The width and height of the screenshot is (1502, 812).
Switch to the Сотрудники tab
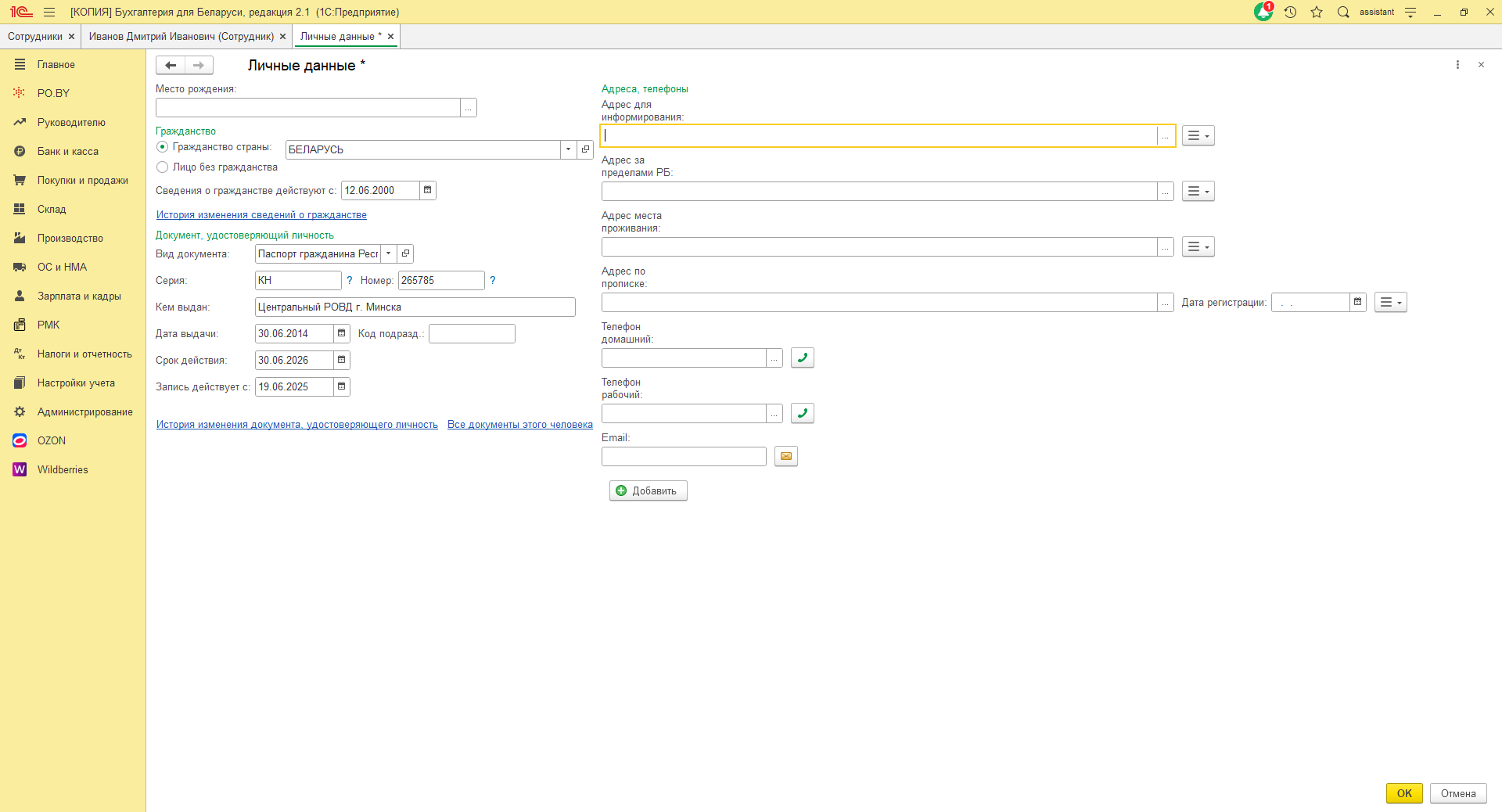(x=35, y=36)
